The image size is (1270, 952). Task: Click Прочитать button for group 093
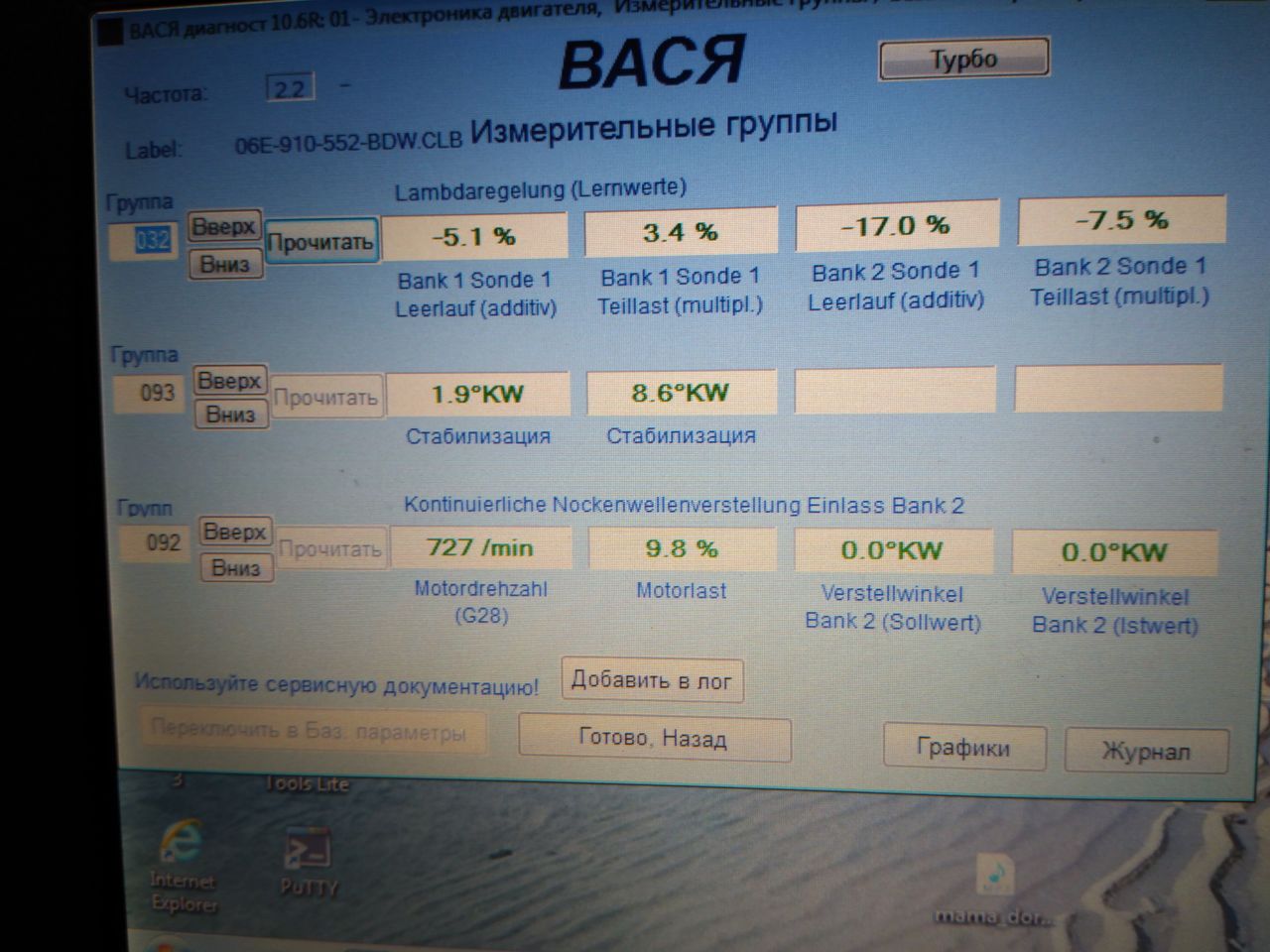pos(326,399)
